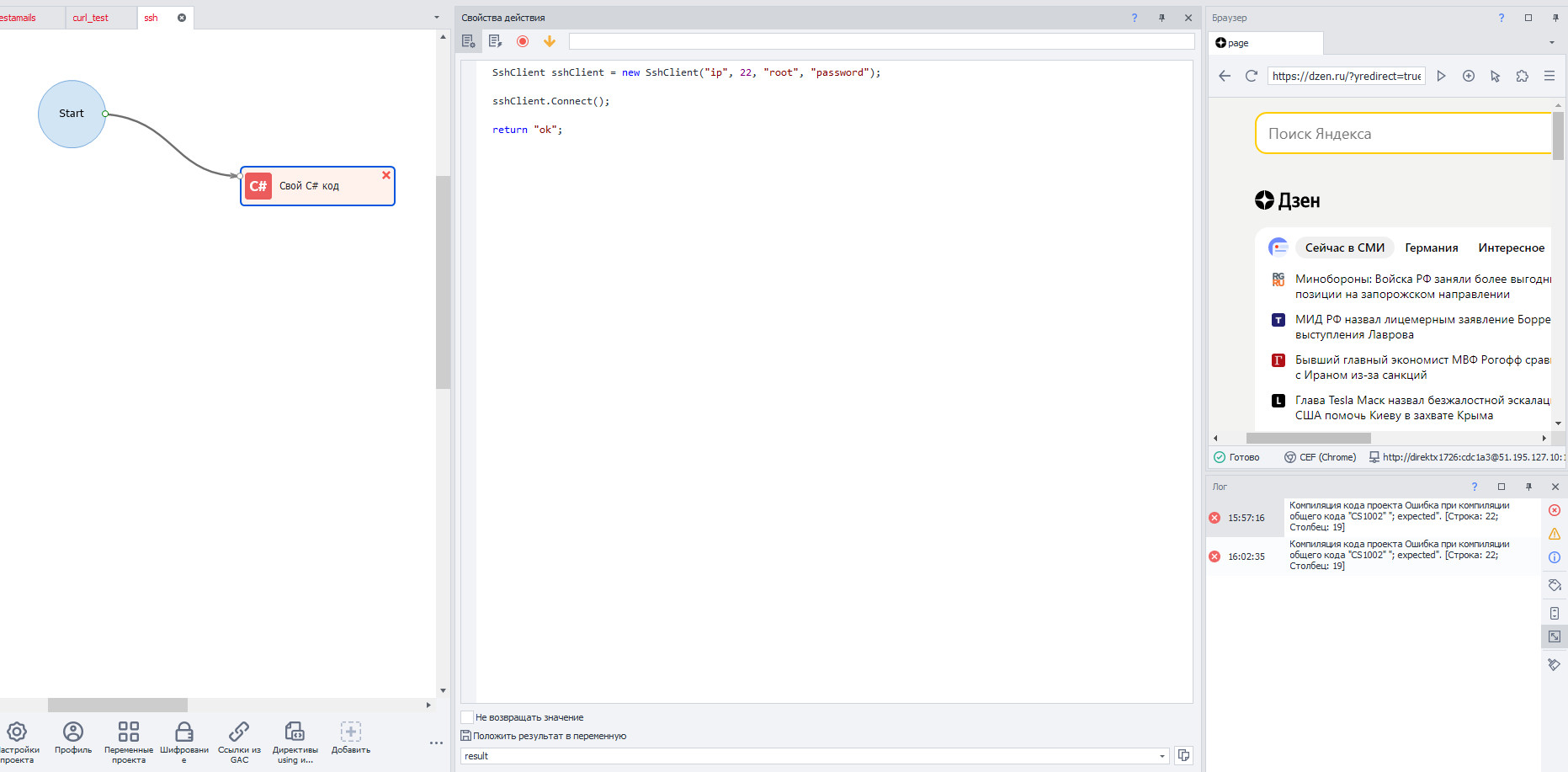Screen dimensions: 1568x772
Task: Click the orange down arrow toolbar icon
Action: click(x=550, y=41)
